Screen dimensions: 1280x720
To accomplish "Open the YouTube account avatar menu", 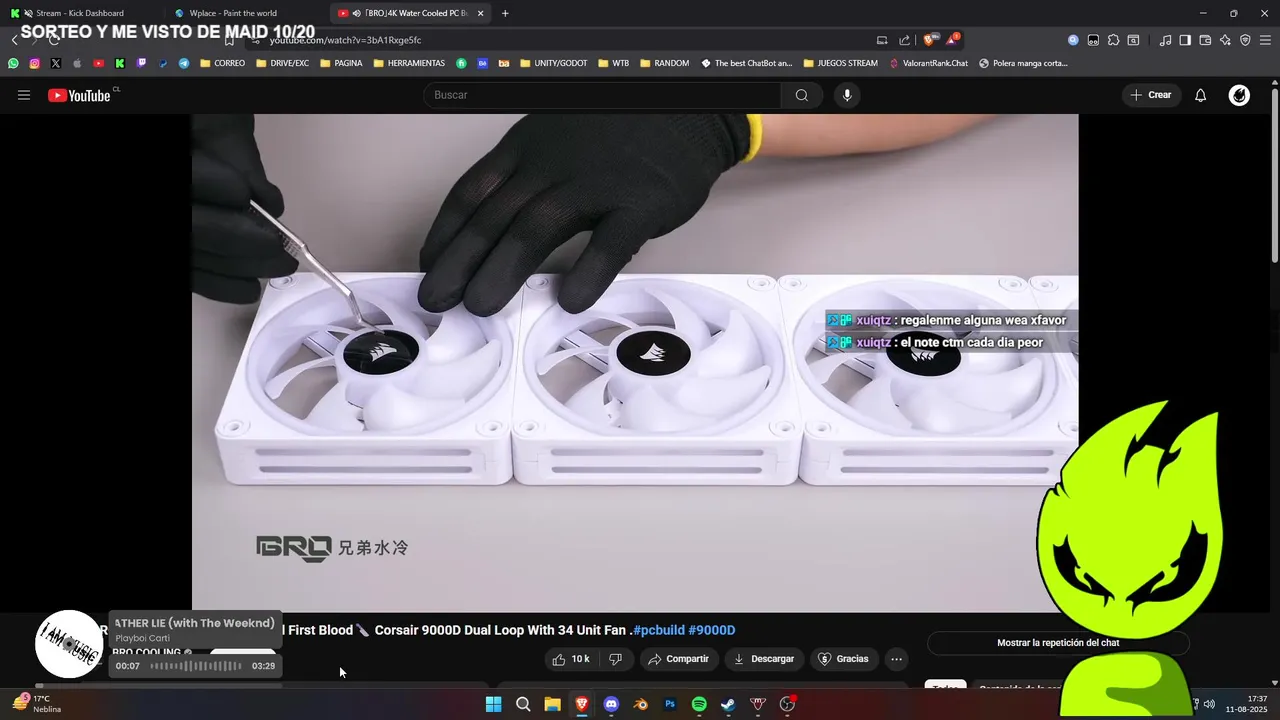I will tap(1239, 95).
